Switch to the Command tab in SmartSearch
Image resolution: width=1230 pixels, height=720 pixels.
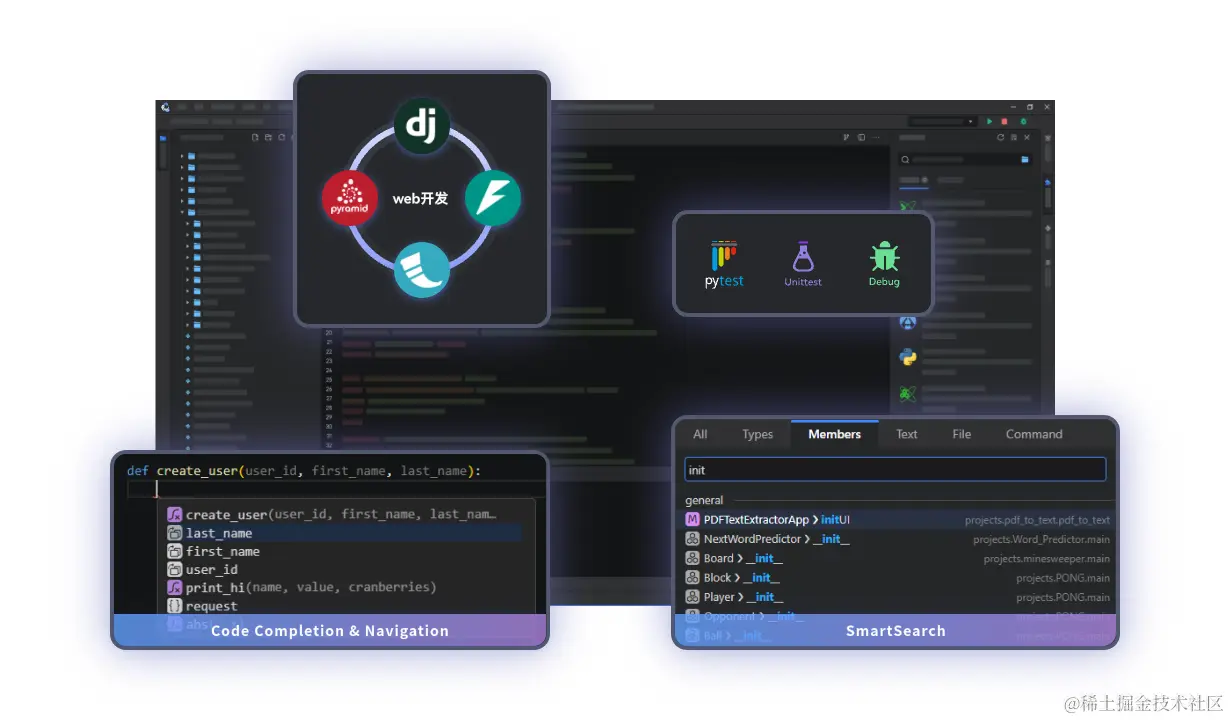pyautogui.click(x=1034, y=434)
